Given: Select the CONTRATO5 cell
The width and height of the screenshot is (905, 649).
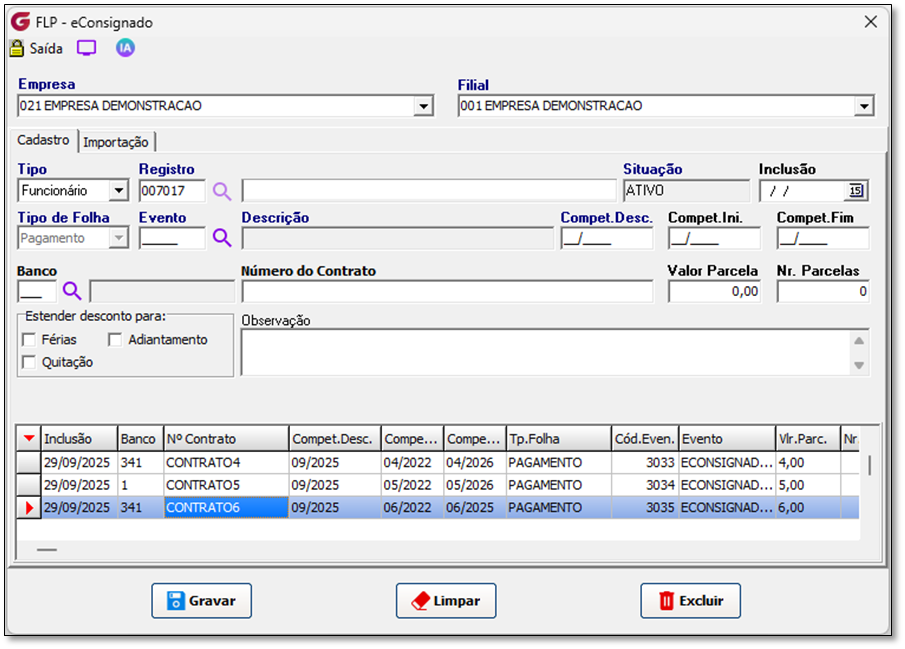Looking at the screenshot, I should pyautogui.click(x=226, y=485).
